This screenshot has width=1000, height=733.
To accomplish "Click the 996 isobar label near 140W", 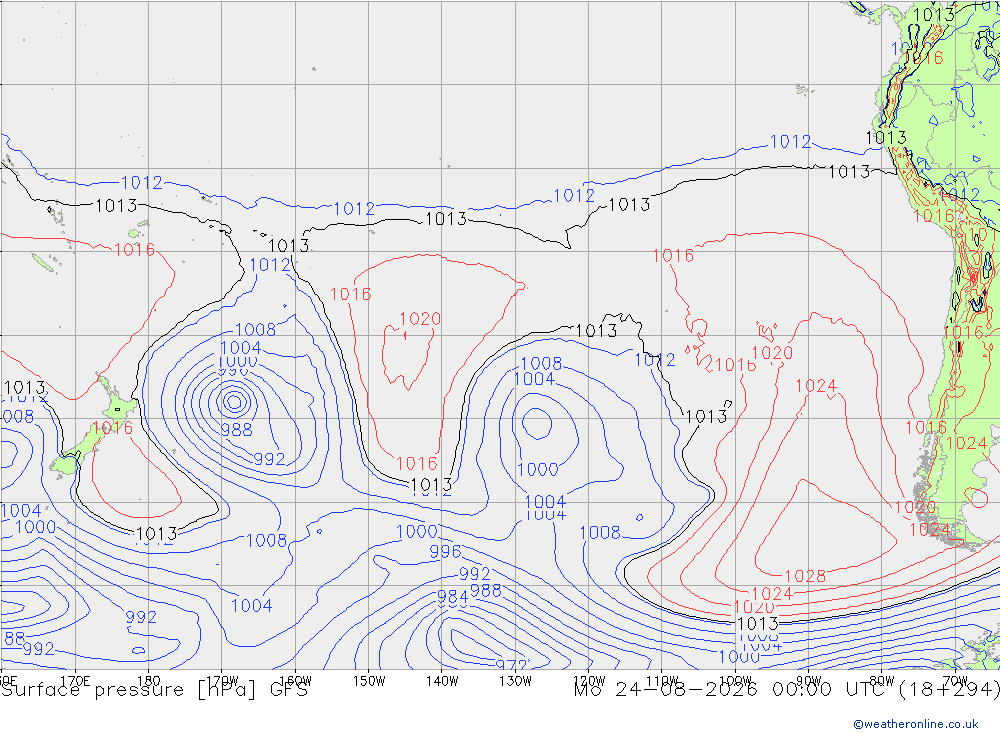I will [x=445, y=551].
